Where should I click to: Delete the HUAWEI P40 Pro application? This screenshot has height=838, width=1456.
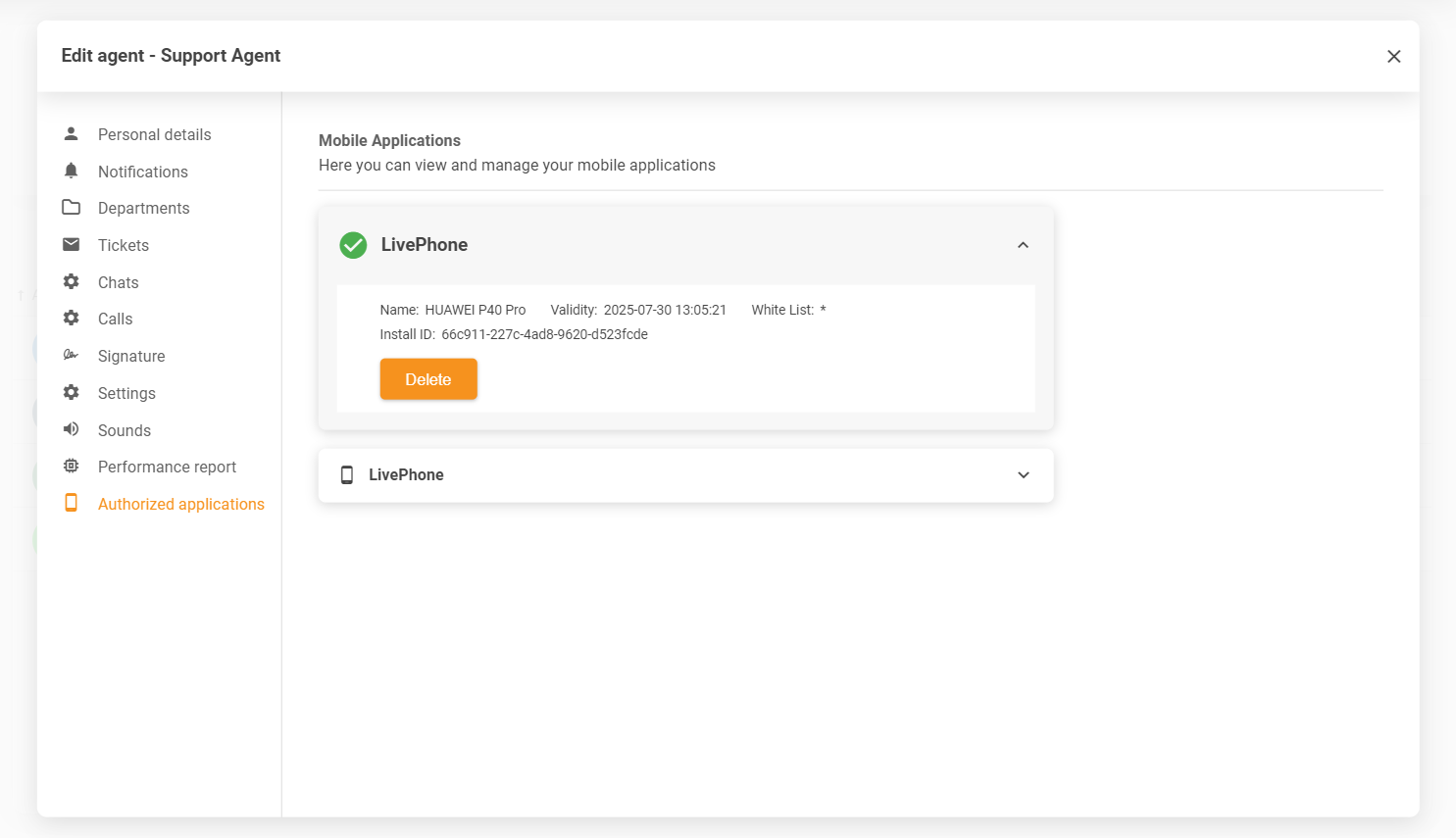pos(428,379)
